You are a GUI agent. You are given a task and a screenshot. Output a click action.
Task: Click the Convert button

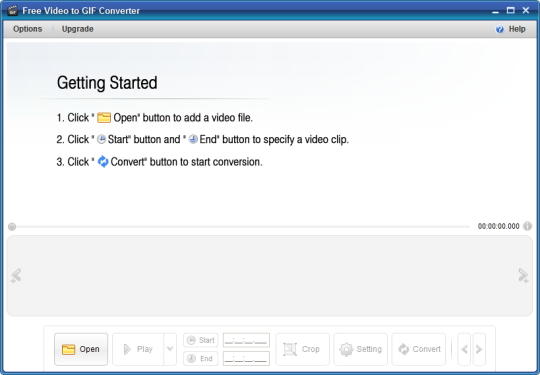(x=418, y=349)
